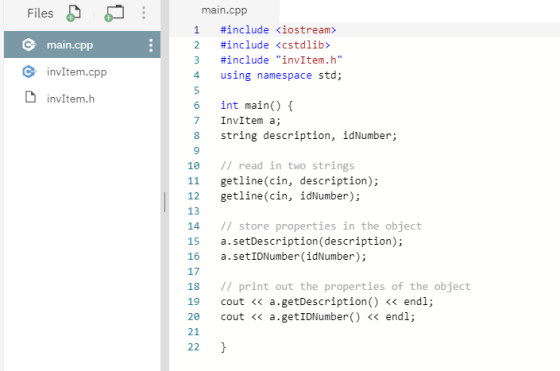
Task: Click line number 15 in the gutter
Action: tap(194, 241)
